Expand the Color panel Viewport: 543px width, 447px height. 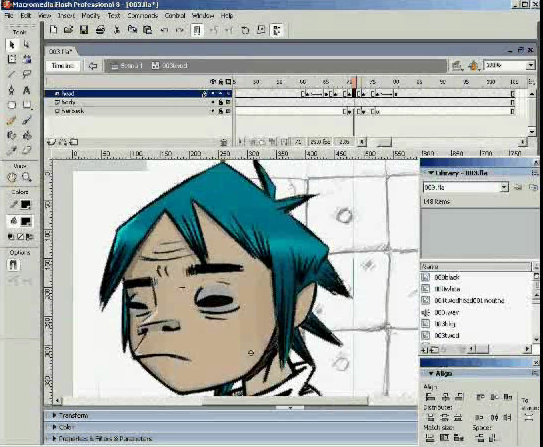pos(54,427)
